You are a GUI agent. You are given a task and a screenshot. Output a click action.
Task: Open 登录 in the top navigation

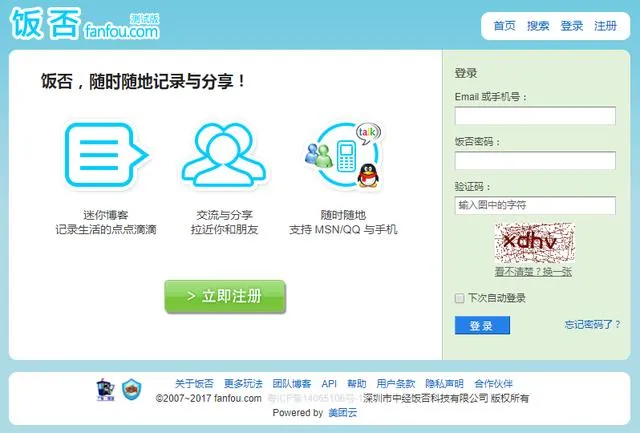(571, 26)
